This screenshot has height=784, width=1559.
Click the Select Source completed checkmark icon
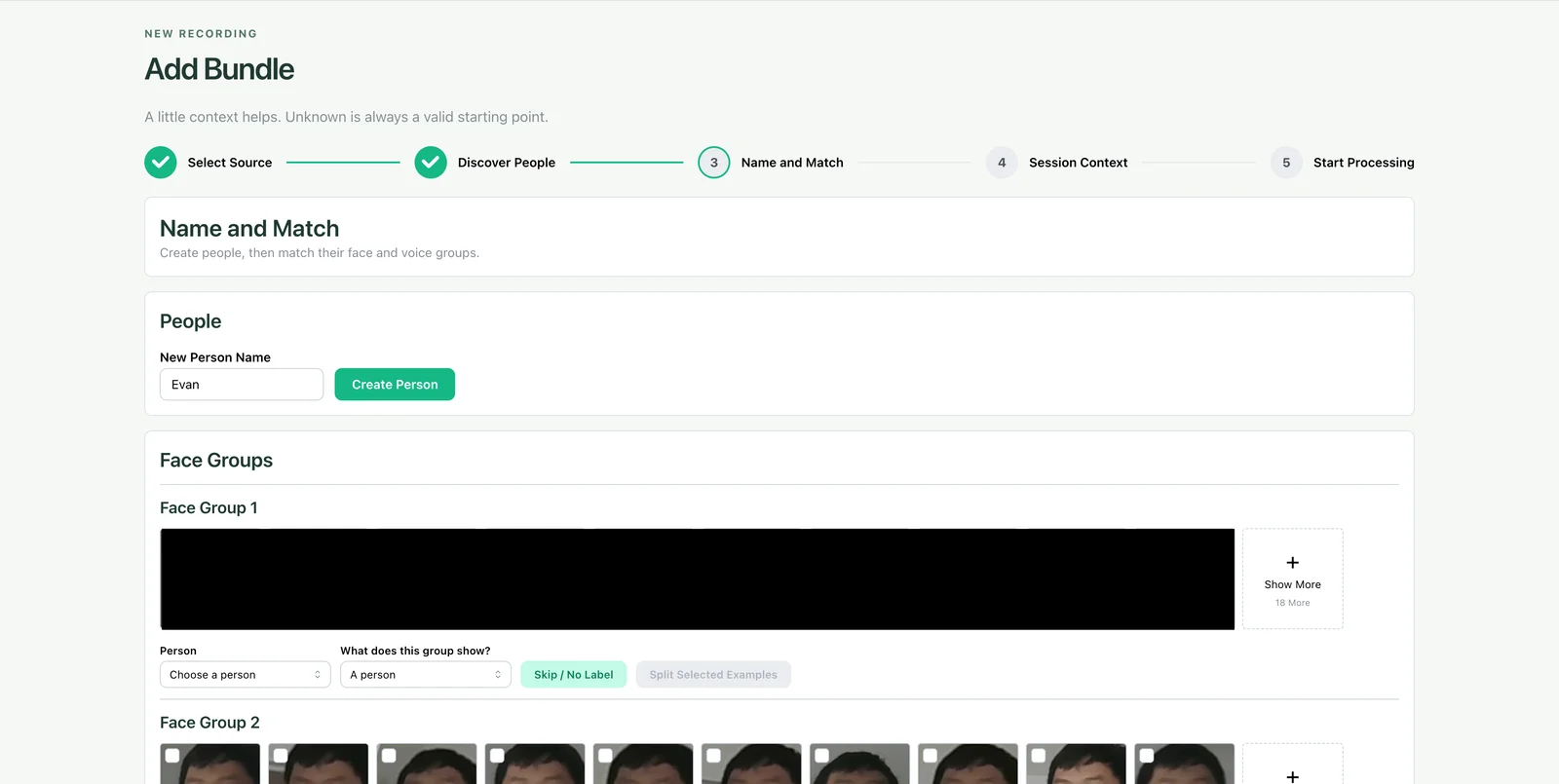[161, 163]
